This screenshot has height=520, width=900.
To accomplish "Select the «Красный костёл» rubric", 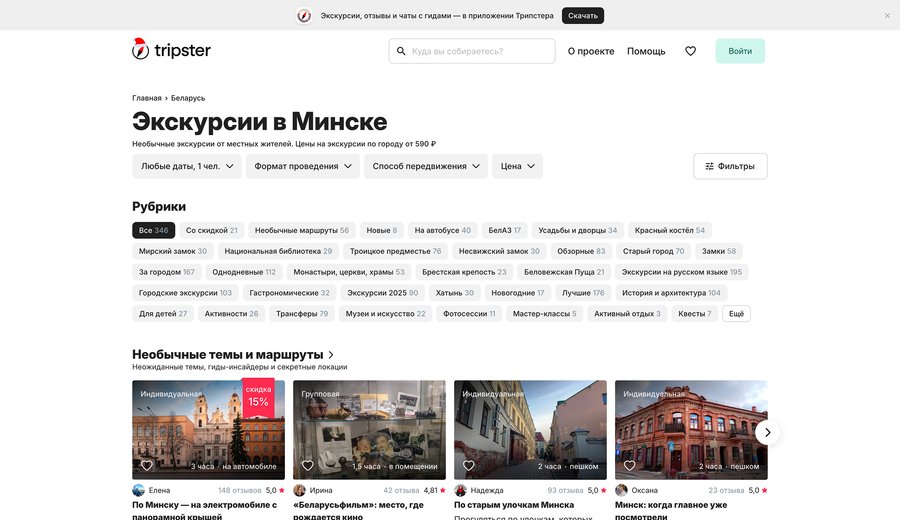I will 670,230.
